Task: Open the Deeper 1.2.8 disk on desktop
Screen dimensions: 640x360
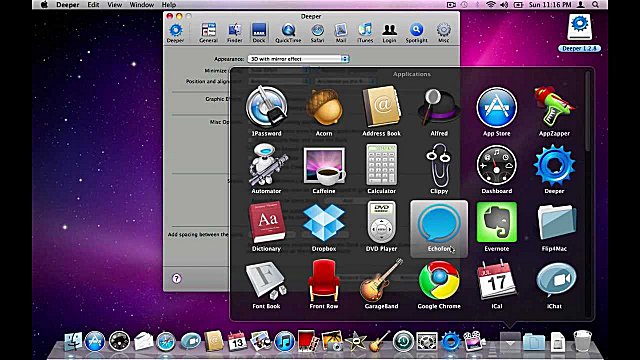Action: click(x=579, y=33)
